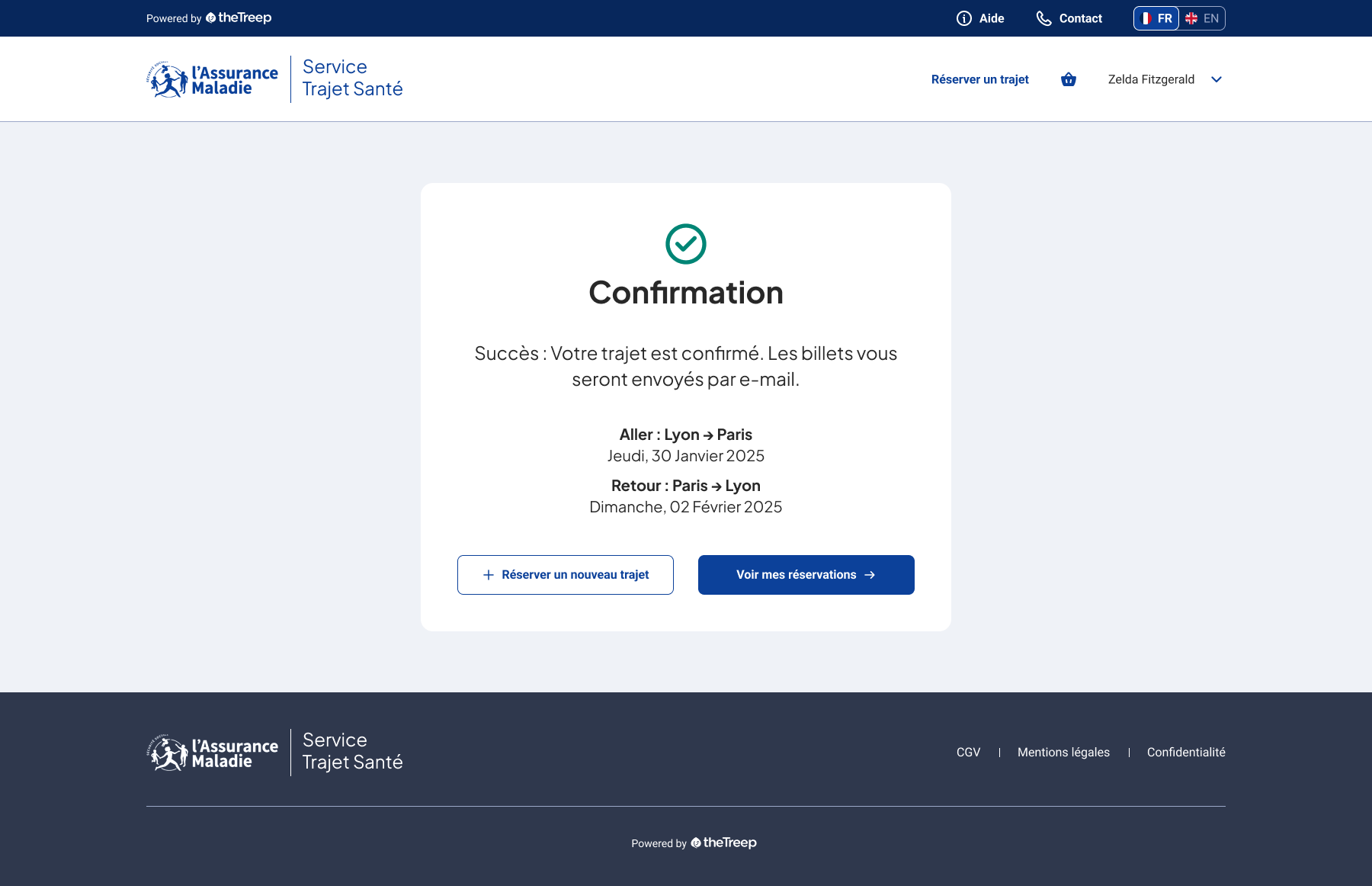Switch language to EN
This screenshot has width=1372, height=886.
pyautogui.click(x=1202, y=18)
